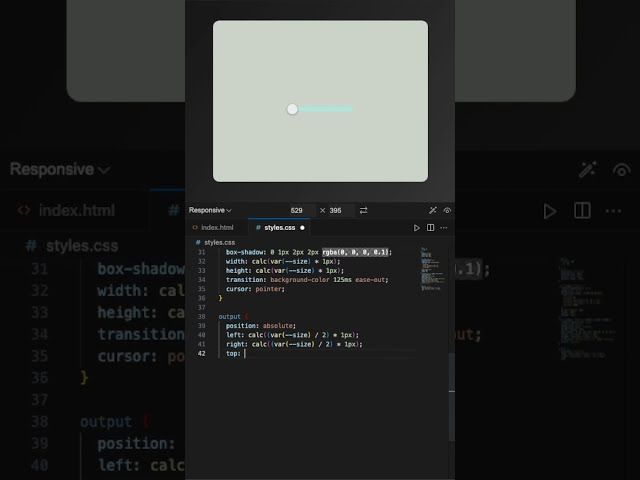Click the styles.css breadcrumb in center editor
The width and height of the screenshot is (640, 480).
click(x=216, y=242)
